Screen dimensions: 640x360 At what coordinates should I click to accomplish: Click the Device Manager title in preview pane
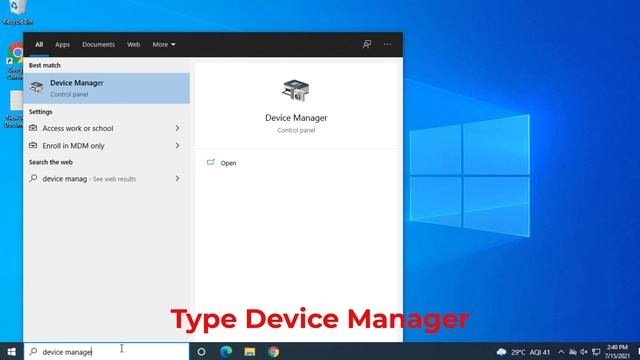(x=296, y=118)
